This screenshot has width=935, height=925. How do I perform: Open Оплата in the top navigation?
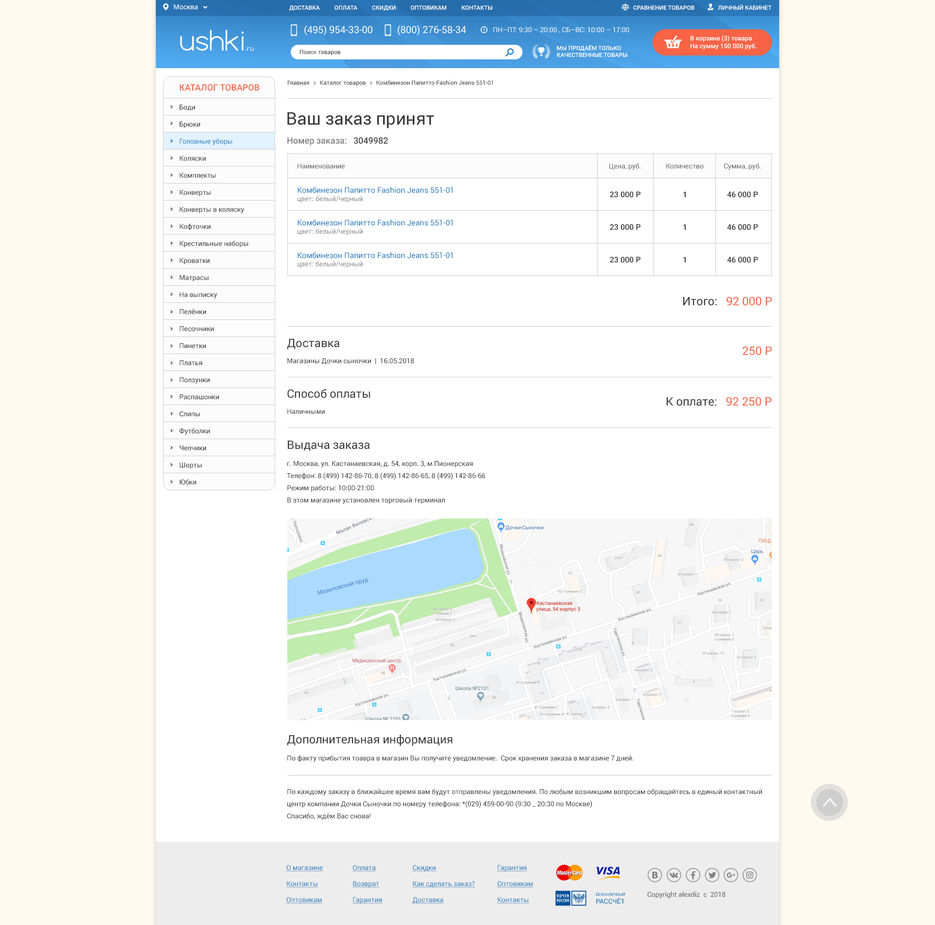pos(345,8)
